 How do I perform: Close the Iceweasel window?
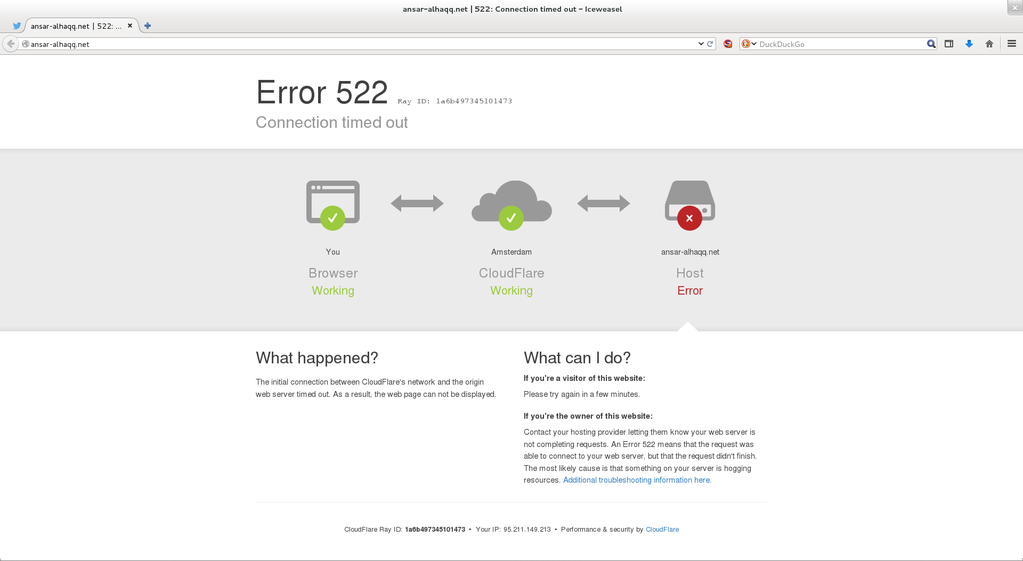[1014, 8]
